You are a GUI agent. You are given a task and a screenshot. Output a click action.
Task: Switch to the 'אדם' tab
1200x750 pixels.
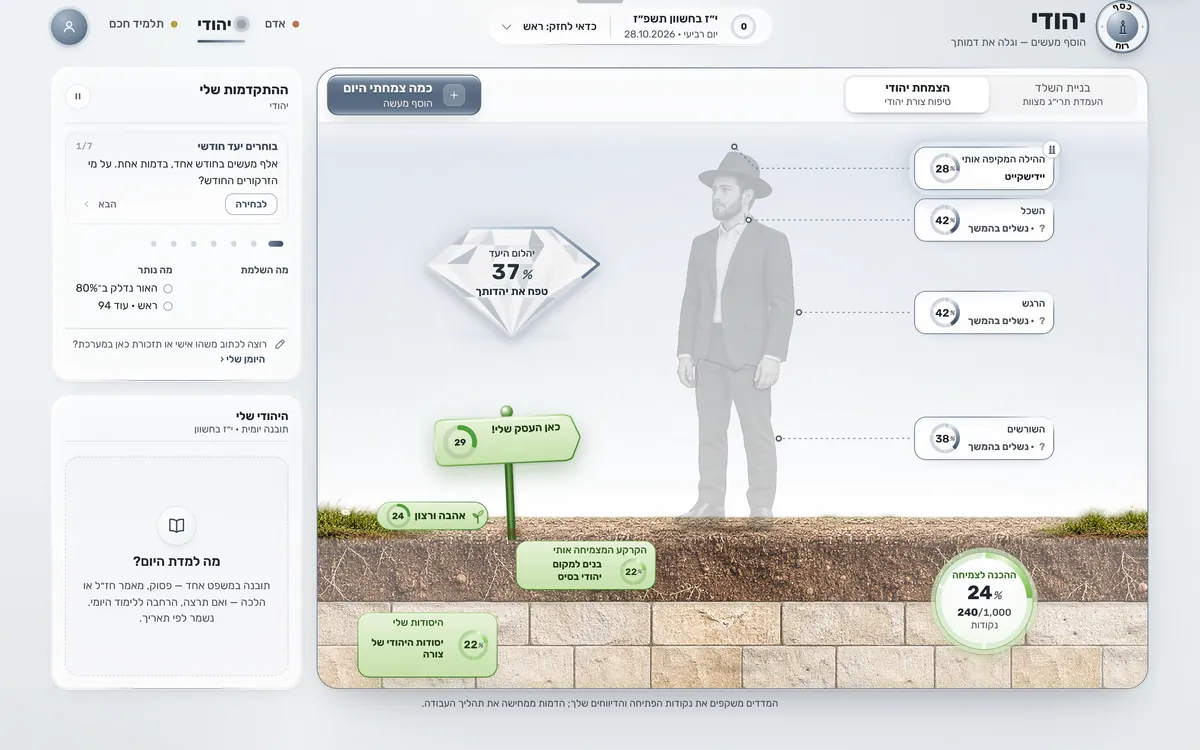(x=281, y=24)
